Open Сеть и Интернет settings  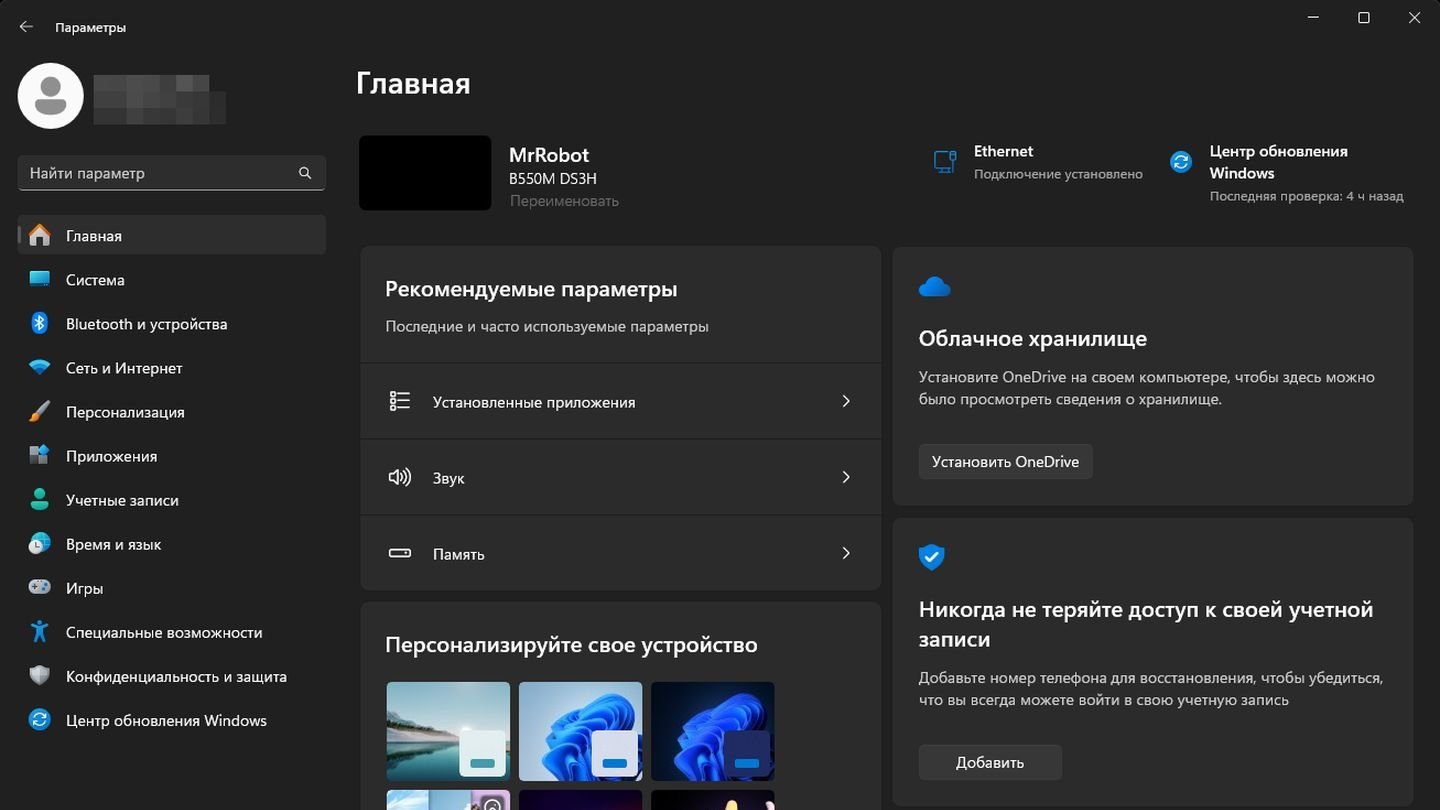point(172,368)
